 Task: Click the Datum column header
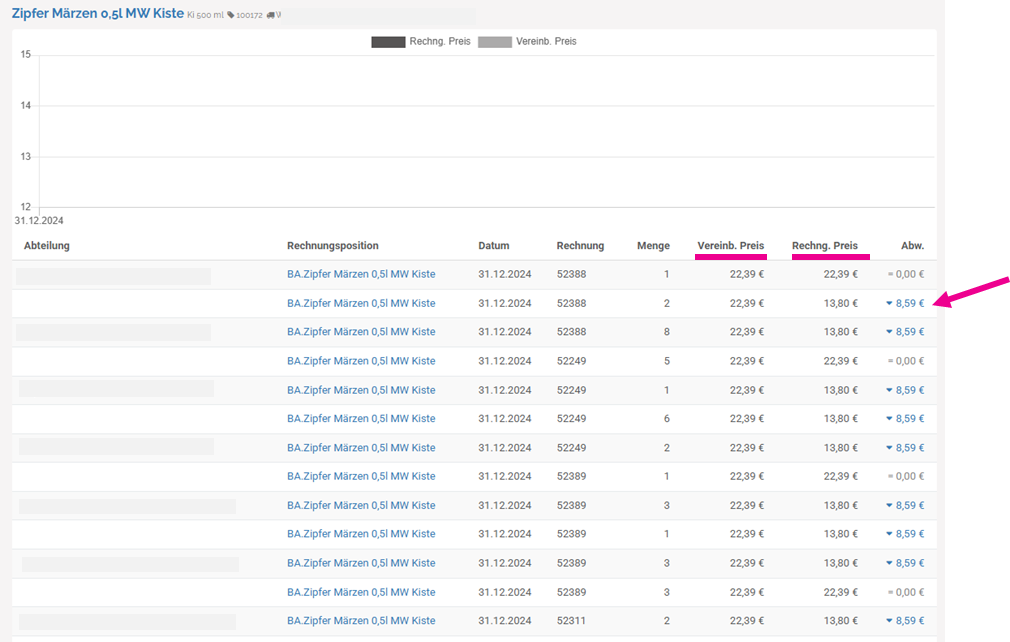[493, 245]
